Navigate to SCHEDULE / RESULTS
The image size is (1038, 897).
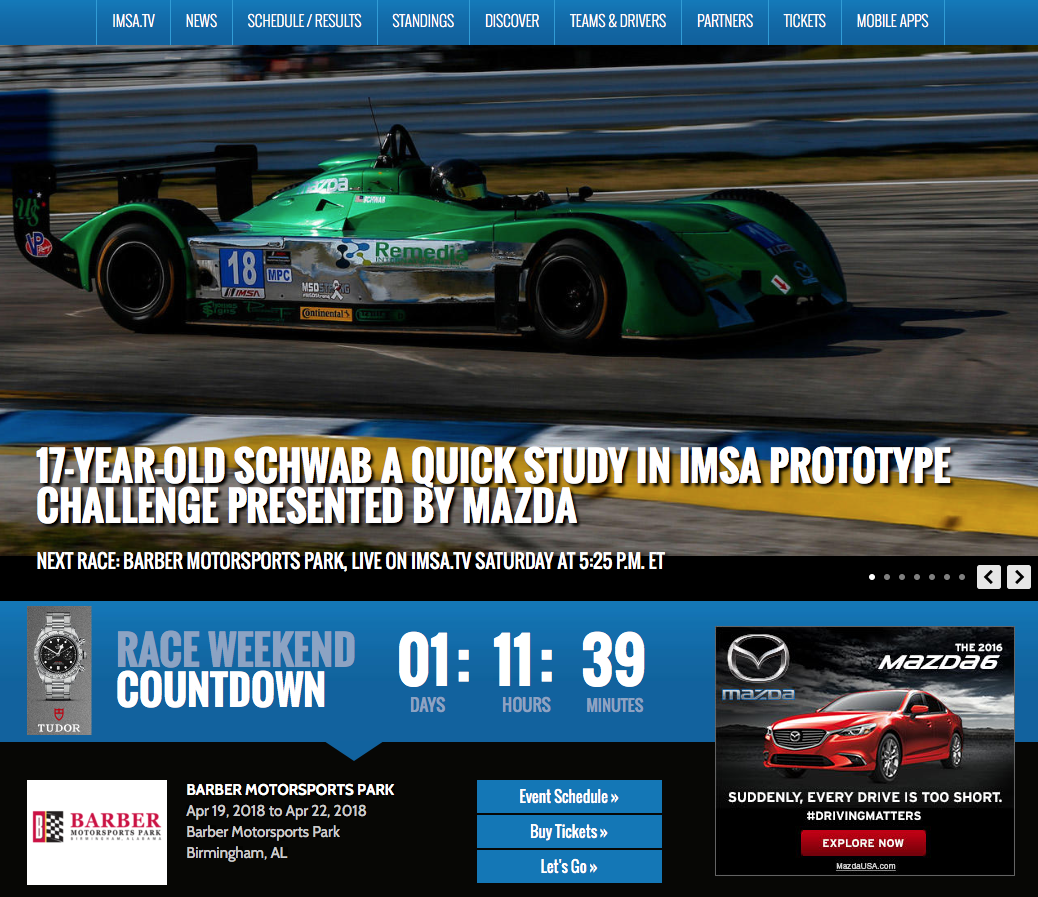click(304, 21)
